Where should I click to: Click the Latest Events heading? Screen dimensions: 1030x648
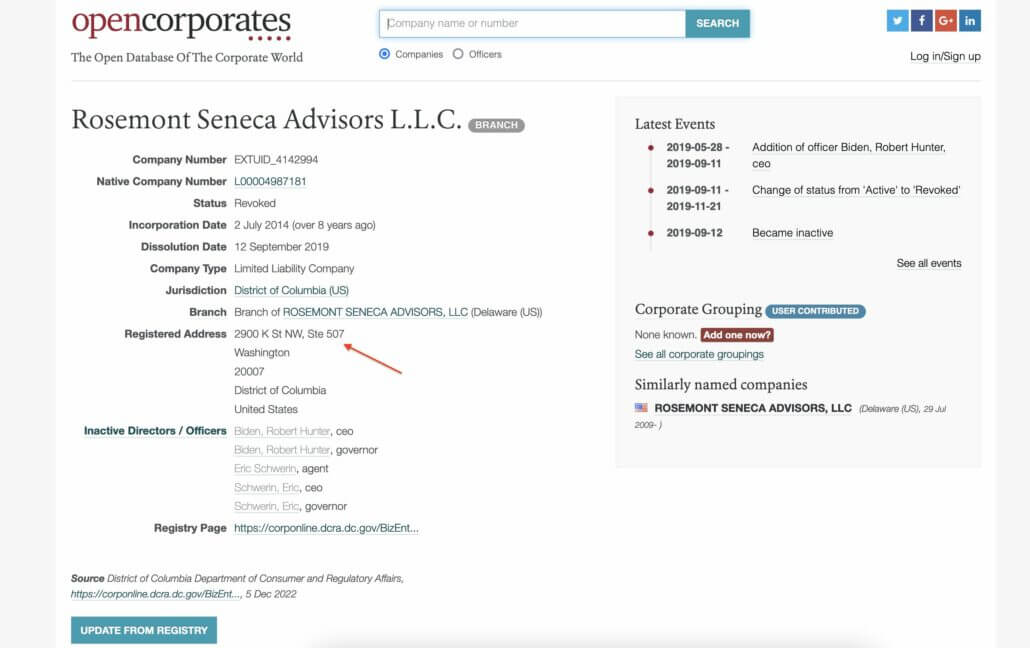point(675,124)
